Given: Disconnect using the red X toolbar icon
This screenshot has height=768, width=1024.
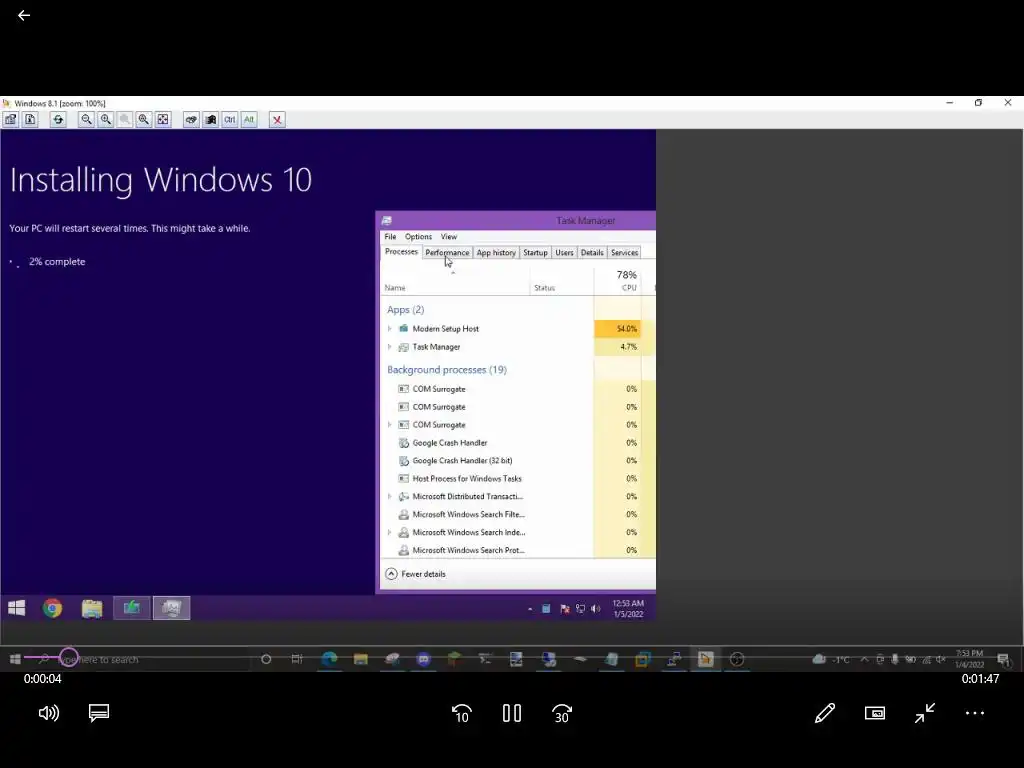Looking at the screenshot, I should [x=277, y=120].
